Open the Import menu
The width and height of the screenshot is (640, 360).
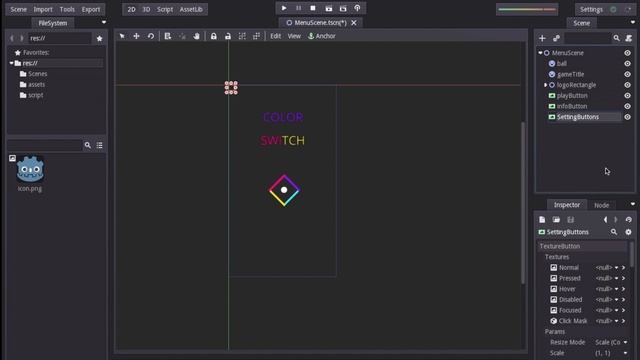43,9
